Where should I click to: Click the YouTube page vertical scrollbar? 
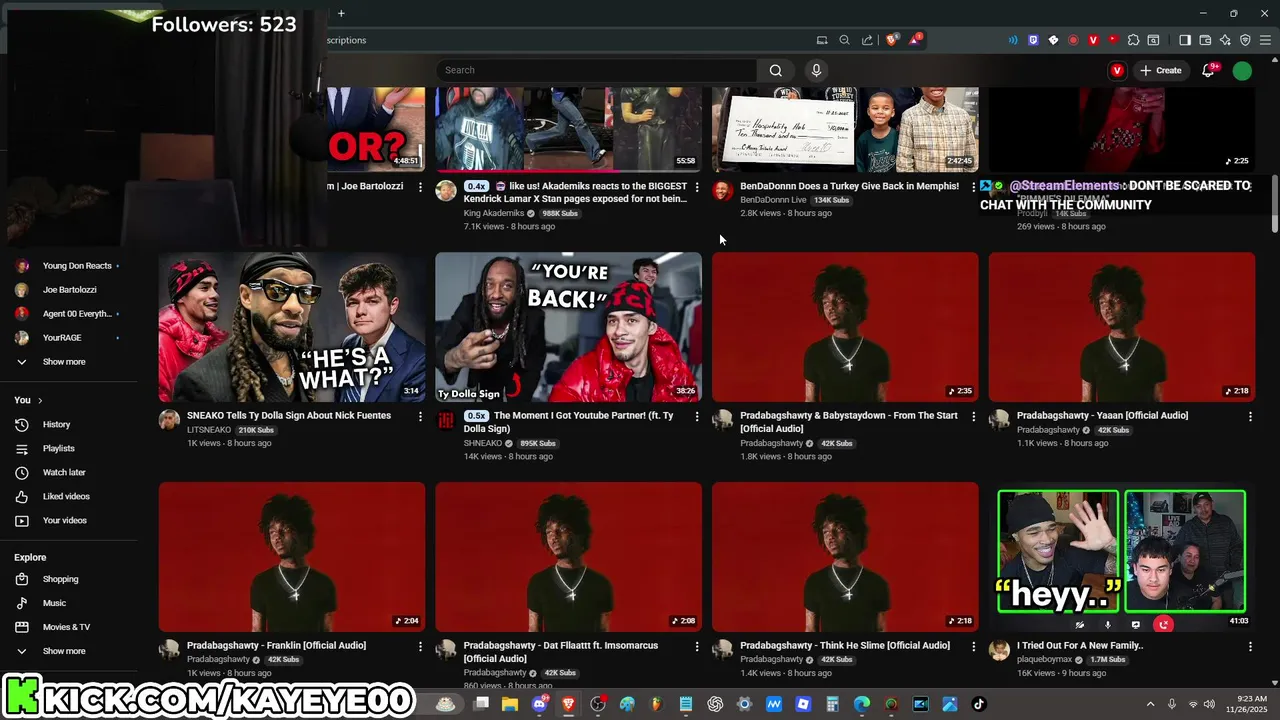tap(1274, 206)
